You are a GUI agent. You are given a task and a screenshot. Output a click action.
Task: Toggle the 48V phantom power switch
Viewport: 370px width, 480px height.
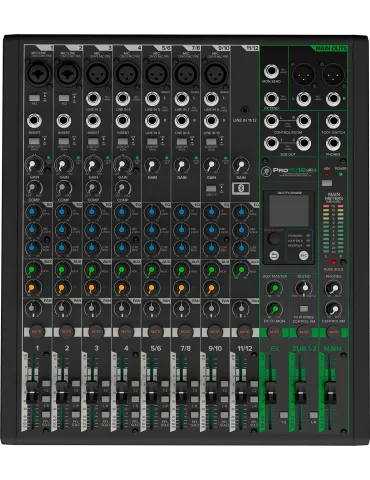pos(327,183)
